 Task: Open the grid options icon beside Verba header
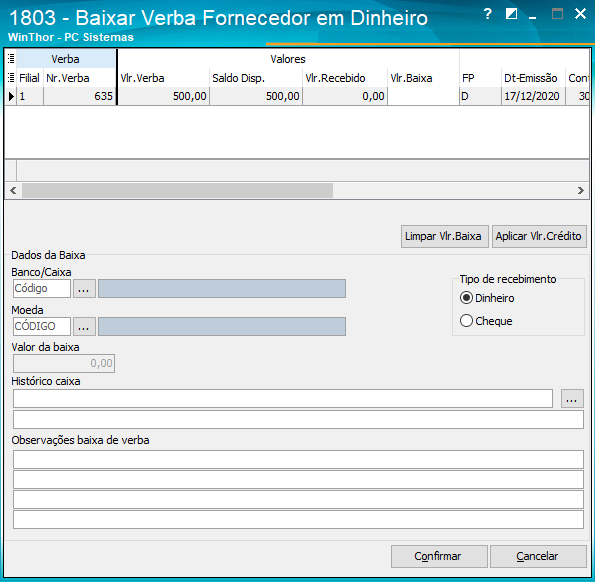click(x=11, y=58)
